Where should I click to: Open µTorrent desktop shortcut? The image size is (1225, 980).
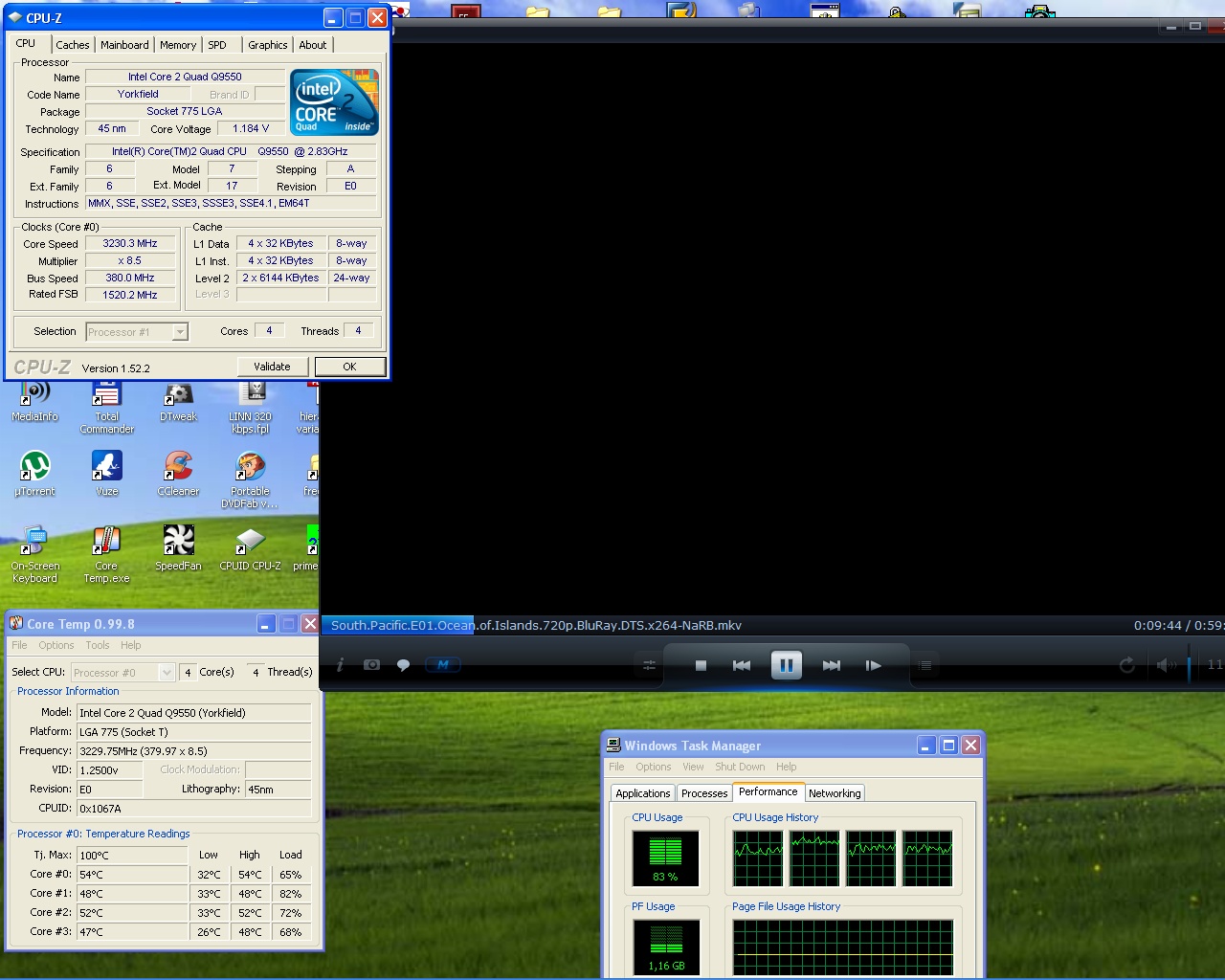pos(34,474)
